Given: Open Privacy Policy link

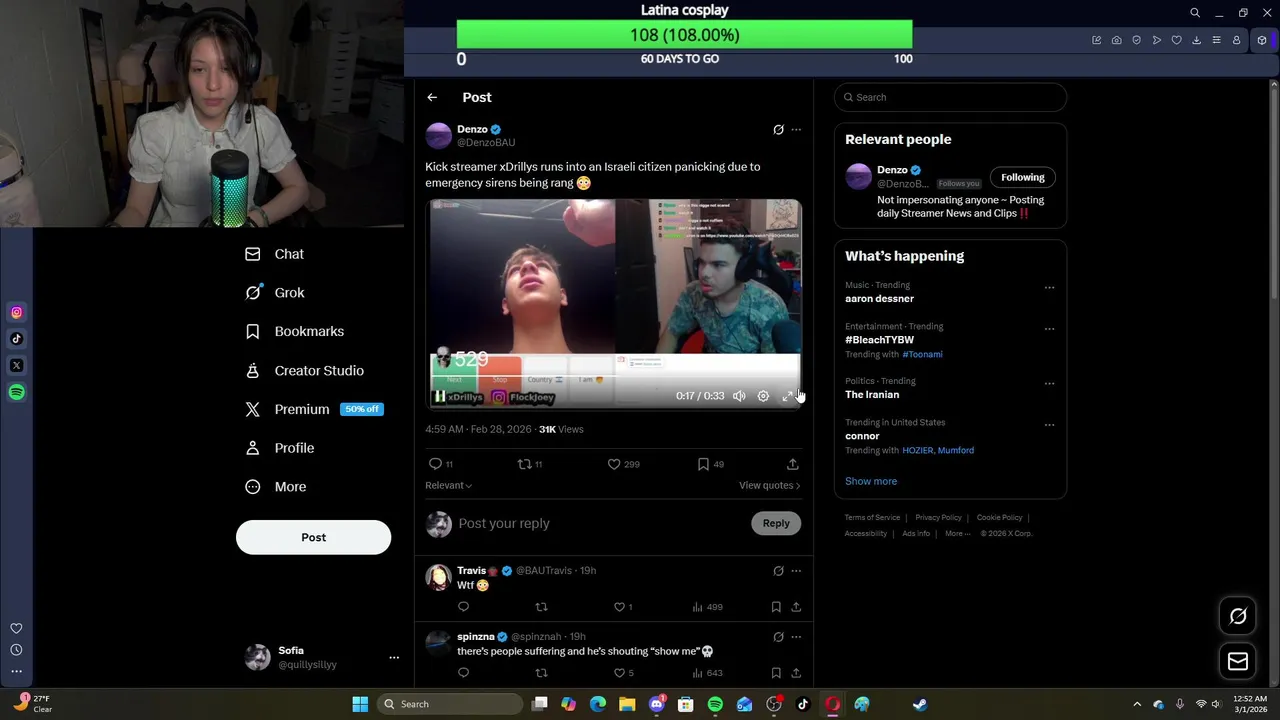Looking at the screenshot, I should 938,518.
